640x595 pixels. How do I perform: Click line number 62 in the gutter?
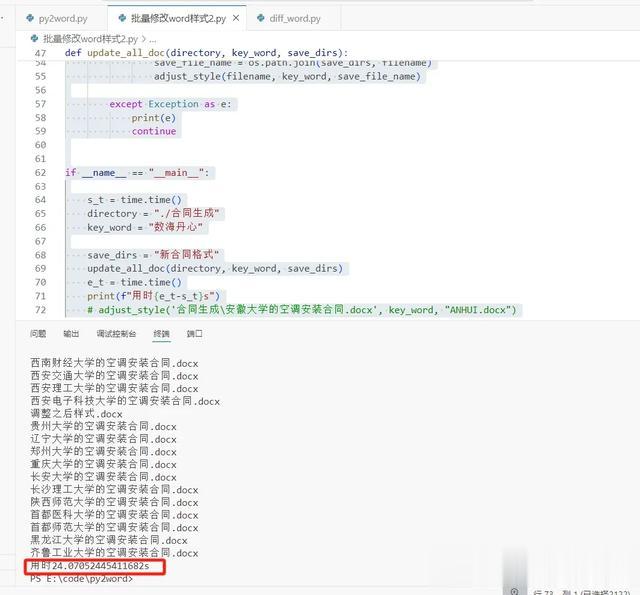tap(40, 173)
